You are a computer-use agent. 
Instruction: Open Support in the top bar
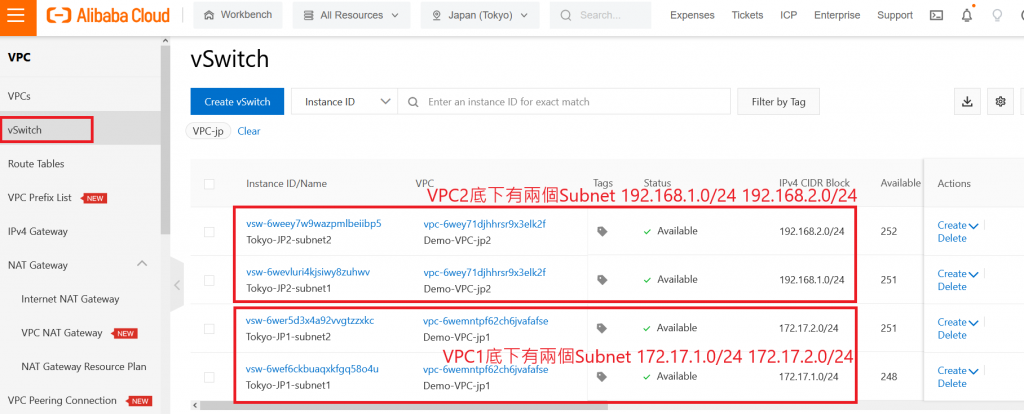(x=895, y=15)
